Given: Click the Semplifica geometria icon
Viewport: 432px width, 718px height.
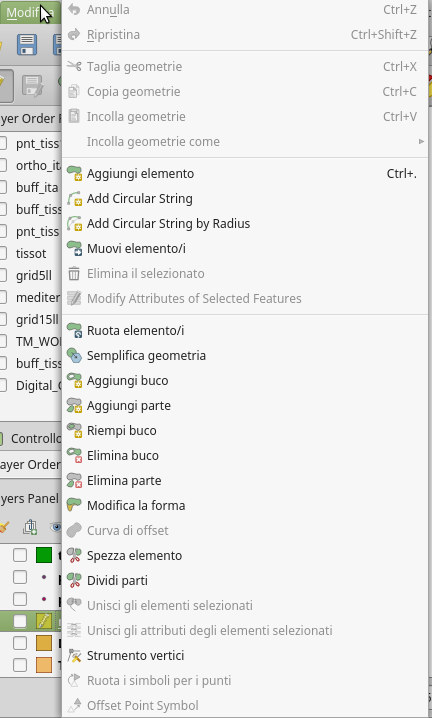Looking at the screenshot, I should (74, 356).
